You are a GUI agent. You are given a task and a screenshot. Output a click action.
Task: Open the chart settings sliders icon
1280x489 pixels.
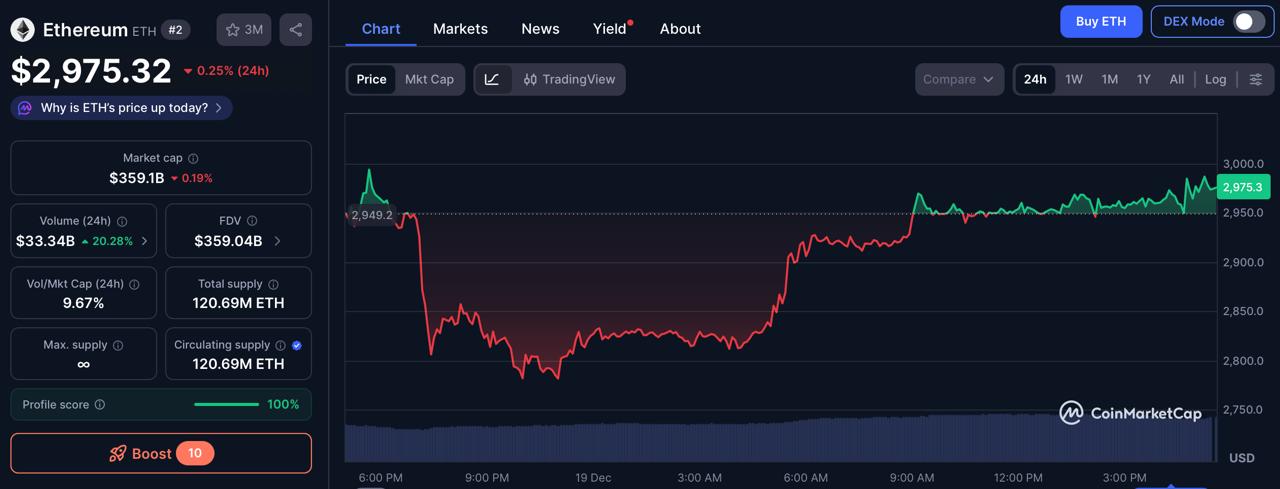click(1256, 79)
